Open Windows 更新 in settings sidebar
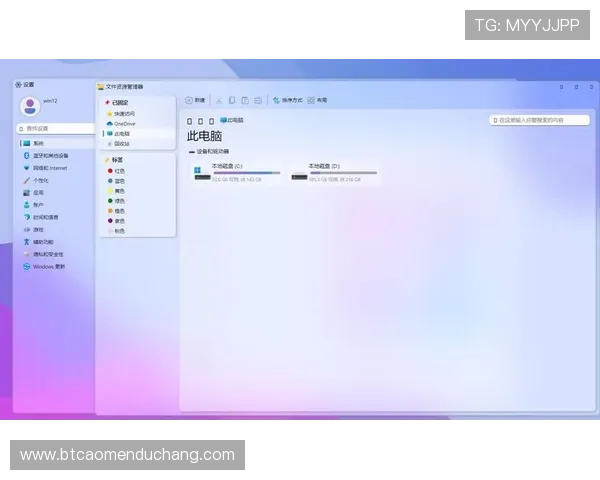Viewport: 600px width, 480px height. [48, 266]
